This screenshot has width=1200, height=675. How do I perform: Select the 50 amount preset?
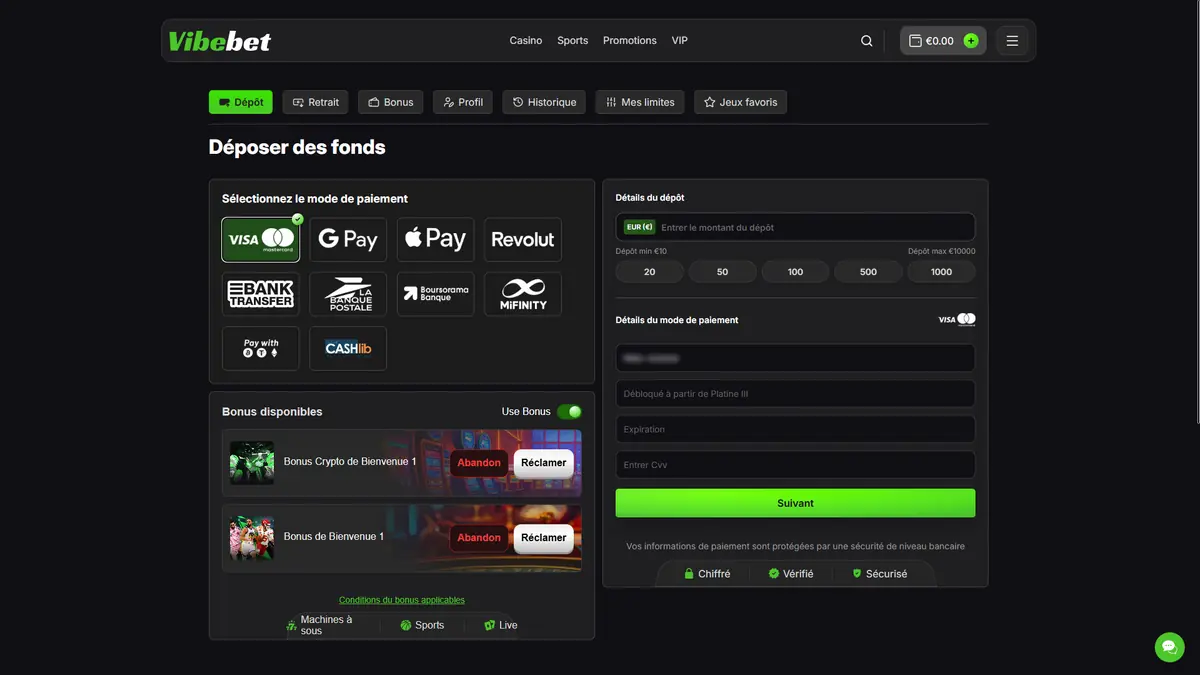(722, 272)
